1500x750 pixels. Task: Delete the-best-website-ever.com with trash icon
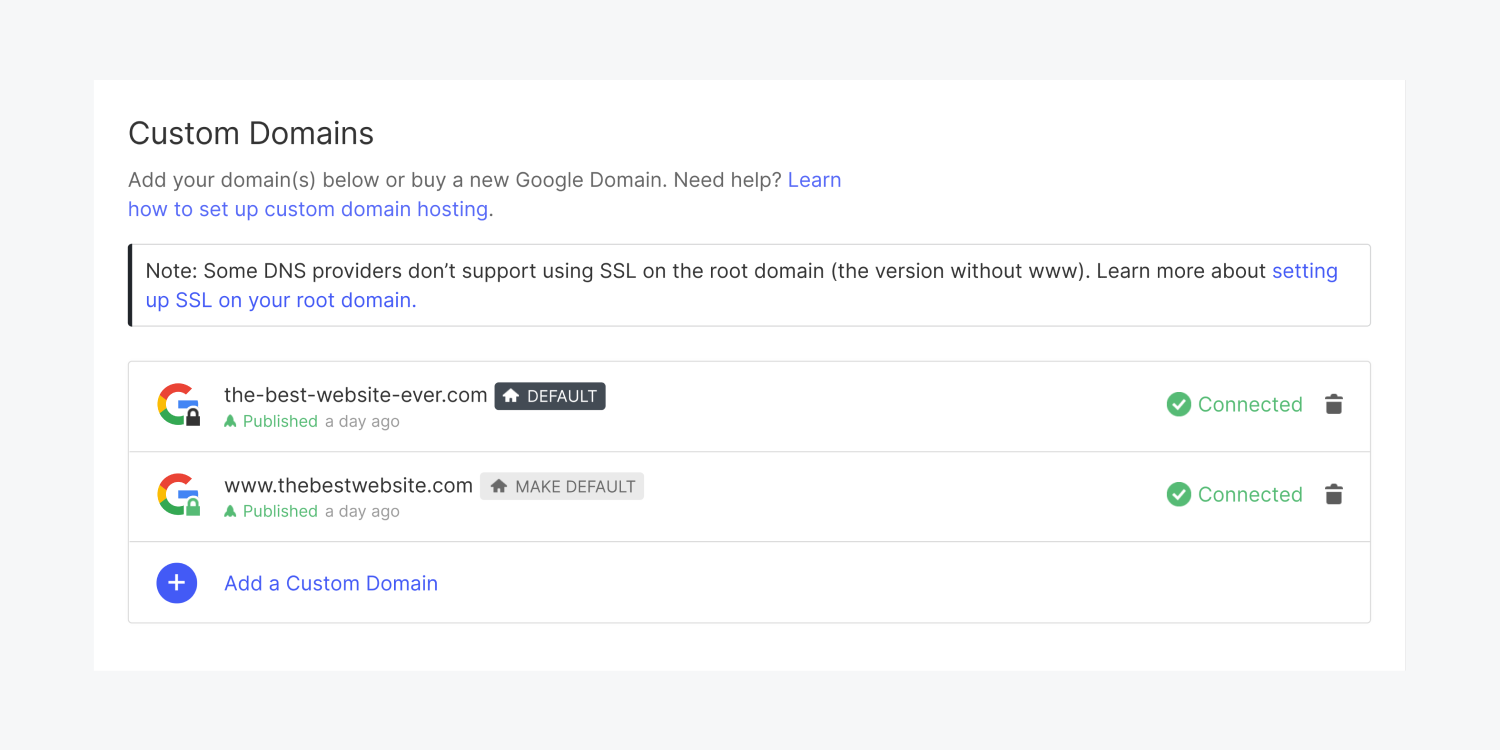[x=1333, y=404]
